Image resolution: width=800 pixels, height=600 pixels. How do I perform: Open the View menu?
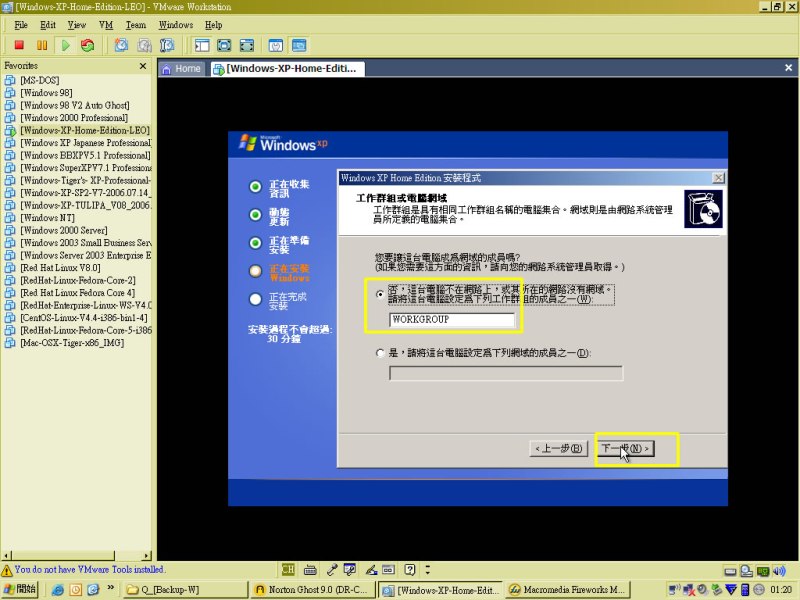coord(77,25)
